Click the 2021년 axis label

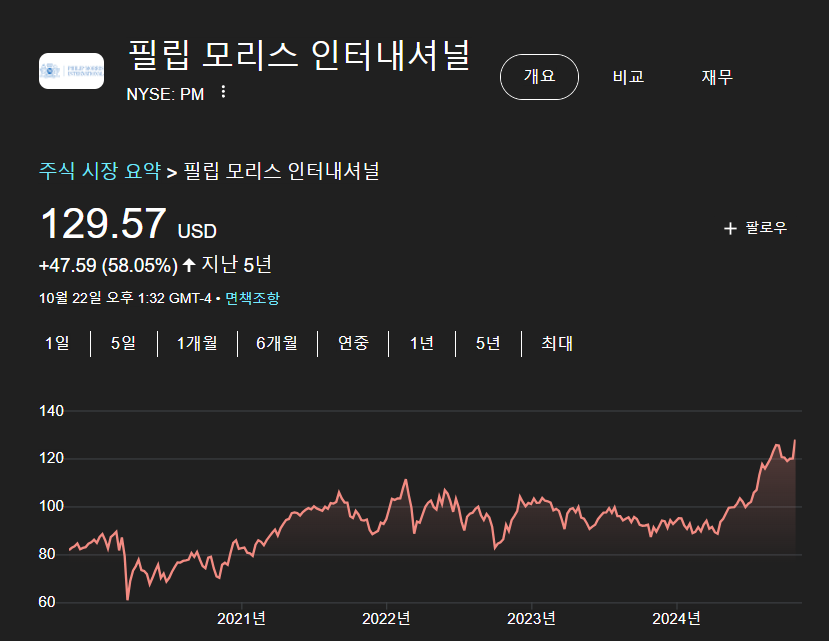pyautogui.click(x=241, y=618)
